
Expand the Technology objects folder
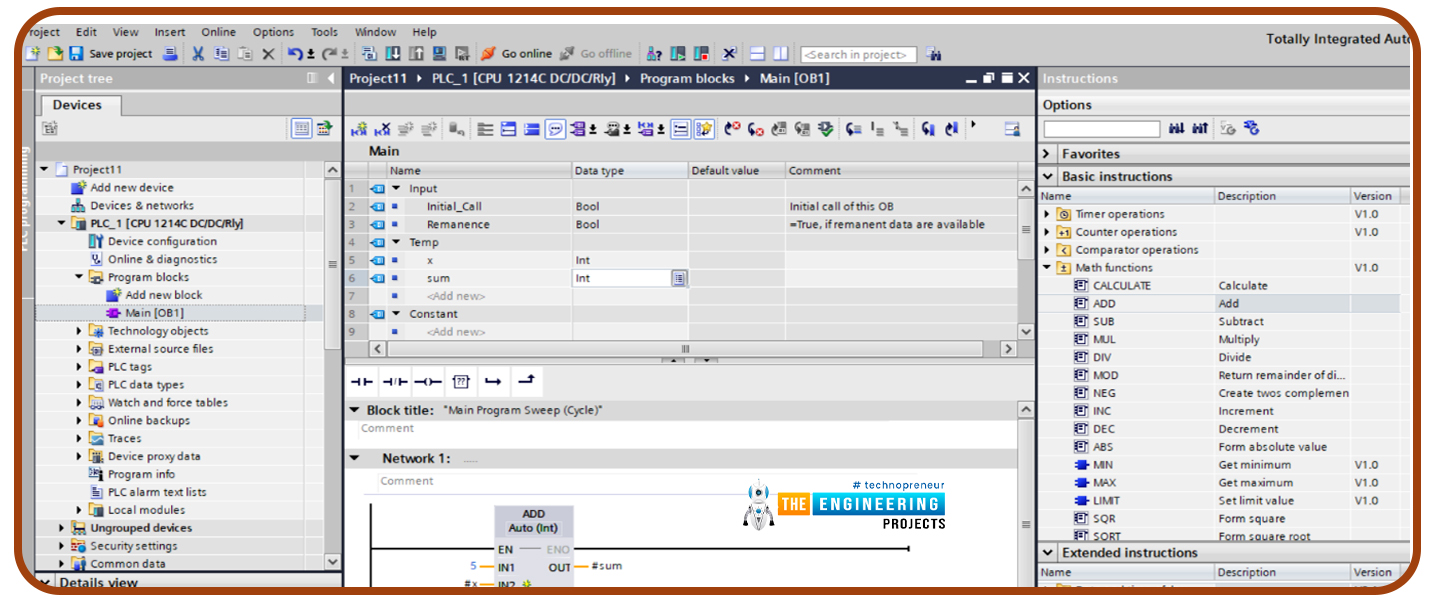[80, 331]
